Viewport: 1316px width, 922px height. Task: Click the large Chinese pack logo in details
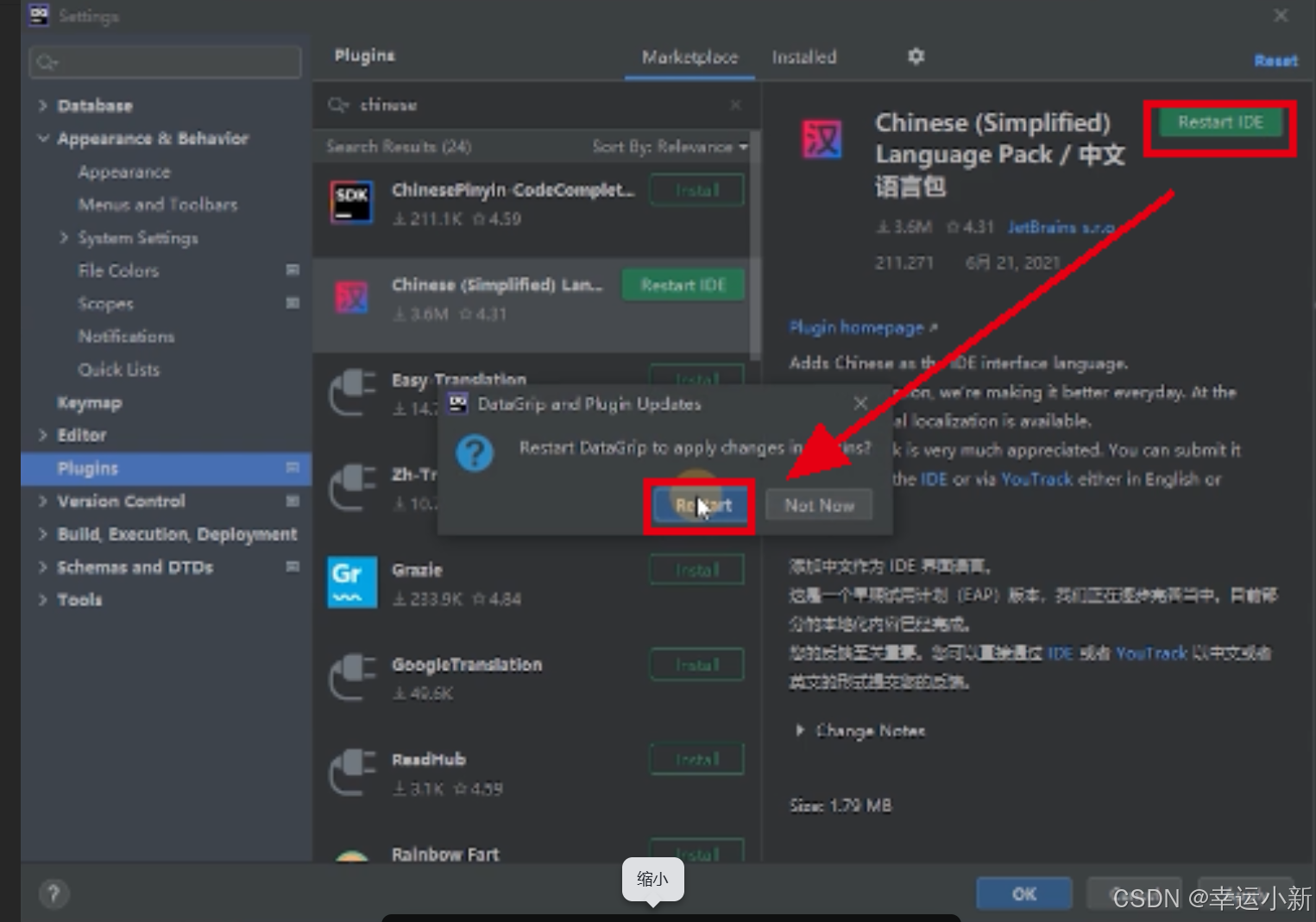(822, 139)
